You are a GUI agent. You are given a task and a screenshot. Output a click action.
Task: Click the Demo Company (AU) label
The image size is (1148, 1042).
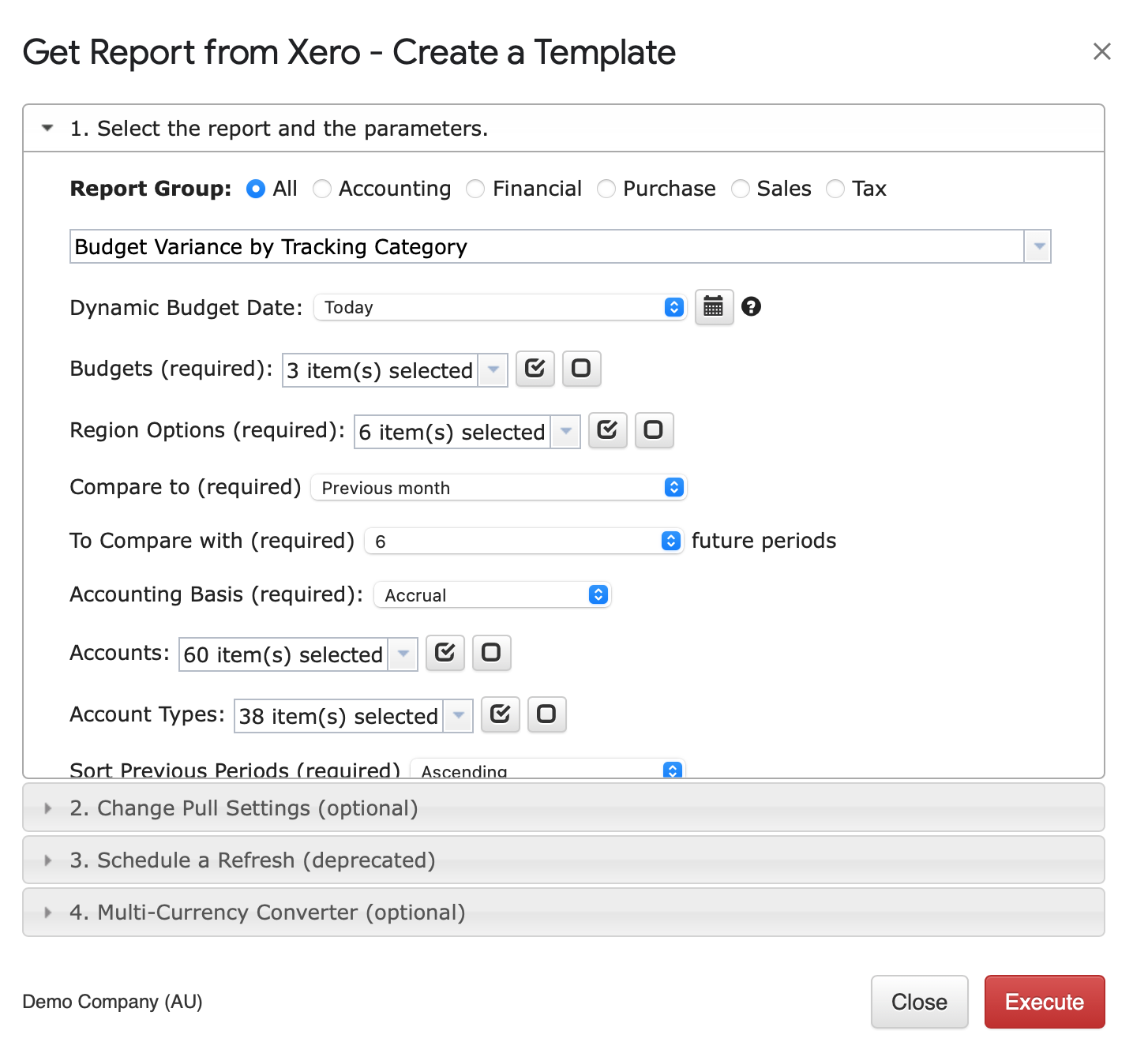(x=112, y=1002)
